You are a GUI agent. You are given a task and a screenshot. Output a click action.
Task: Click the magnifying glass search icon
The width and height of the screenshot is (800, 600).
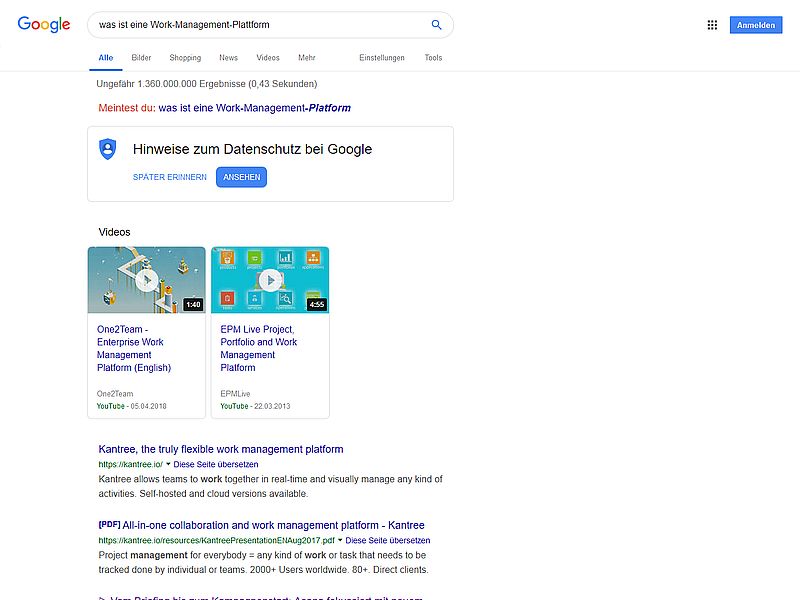(436, 24)
